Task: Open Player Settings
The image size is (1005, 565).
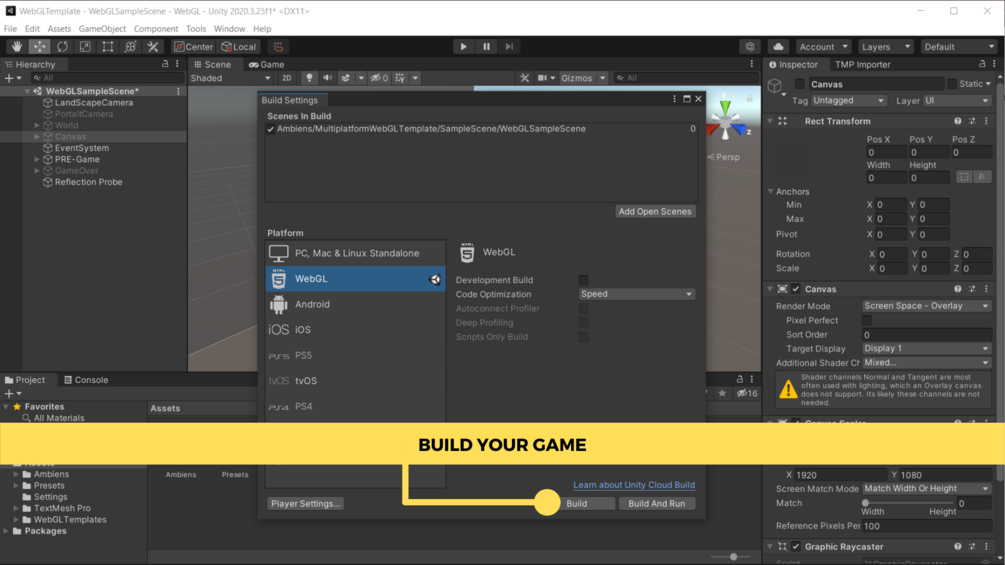Action: coord(305,504)
